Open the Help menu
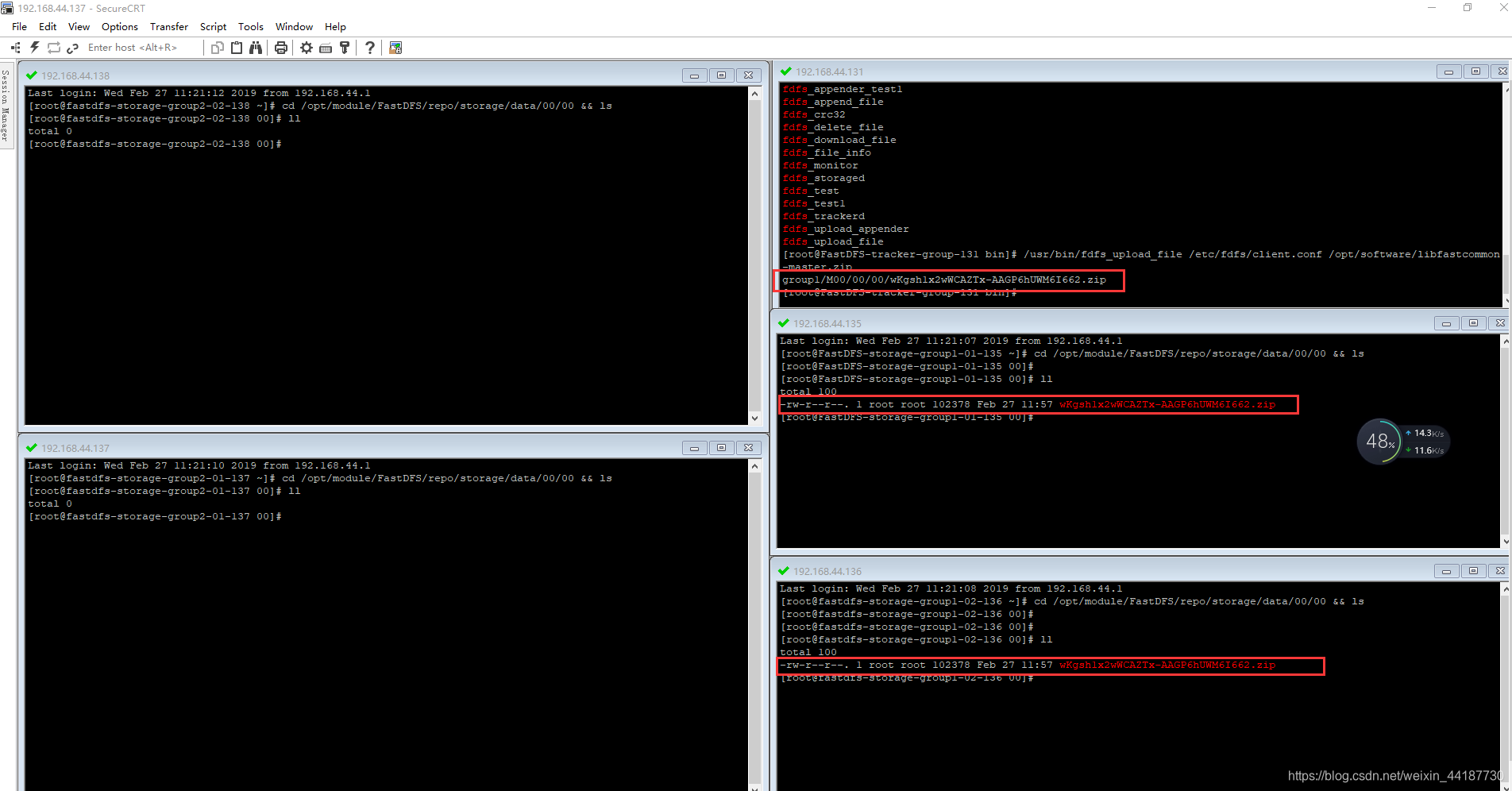 click(x=335, y=27)
